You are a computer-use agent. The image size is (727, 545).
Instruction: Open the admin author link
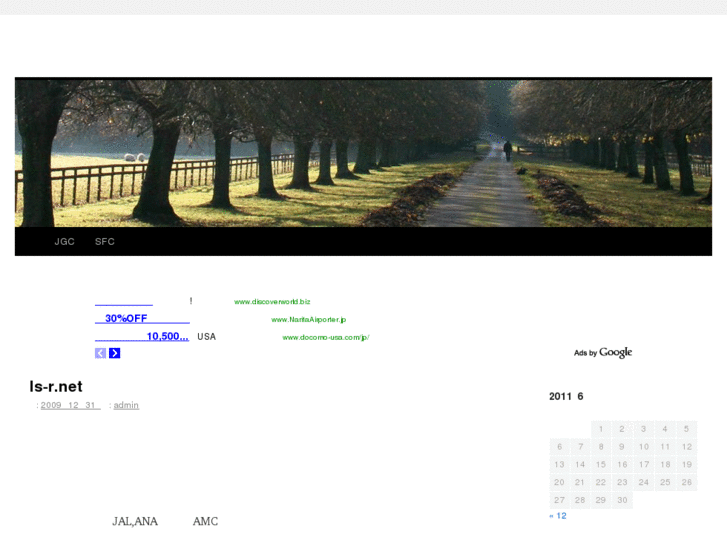click(x=126, y=405)
